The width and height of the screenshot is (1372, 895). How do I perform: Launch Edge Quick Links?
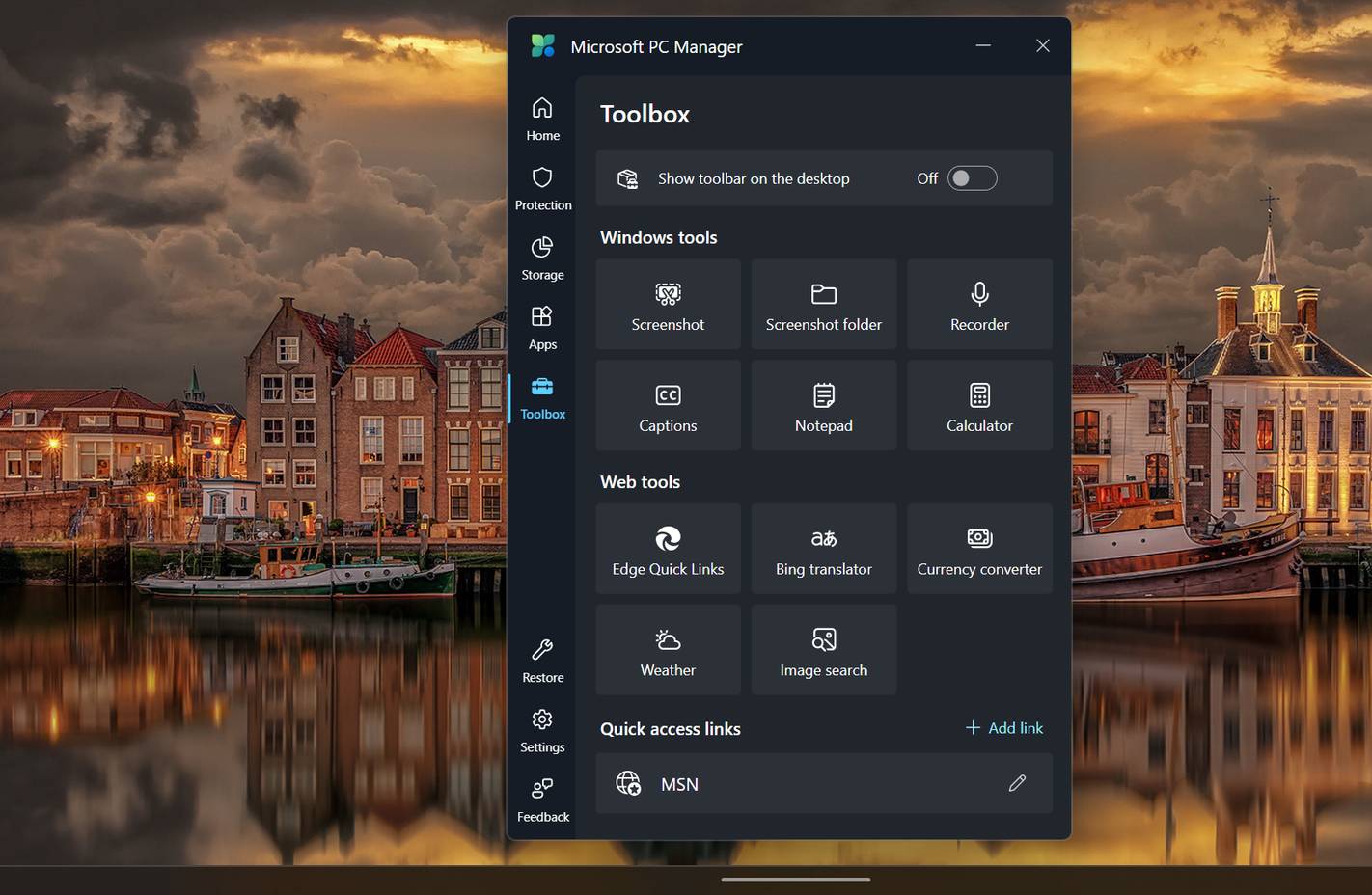[668, 549]
